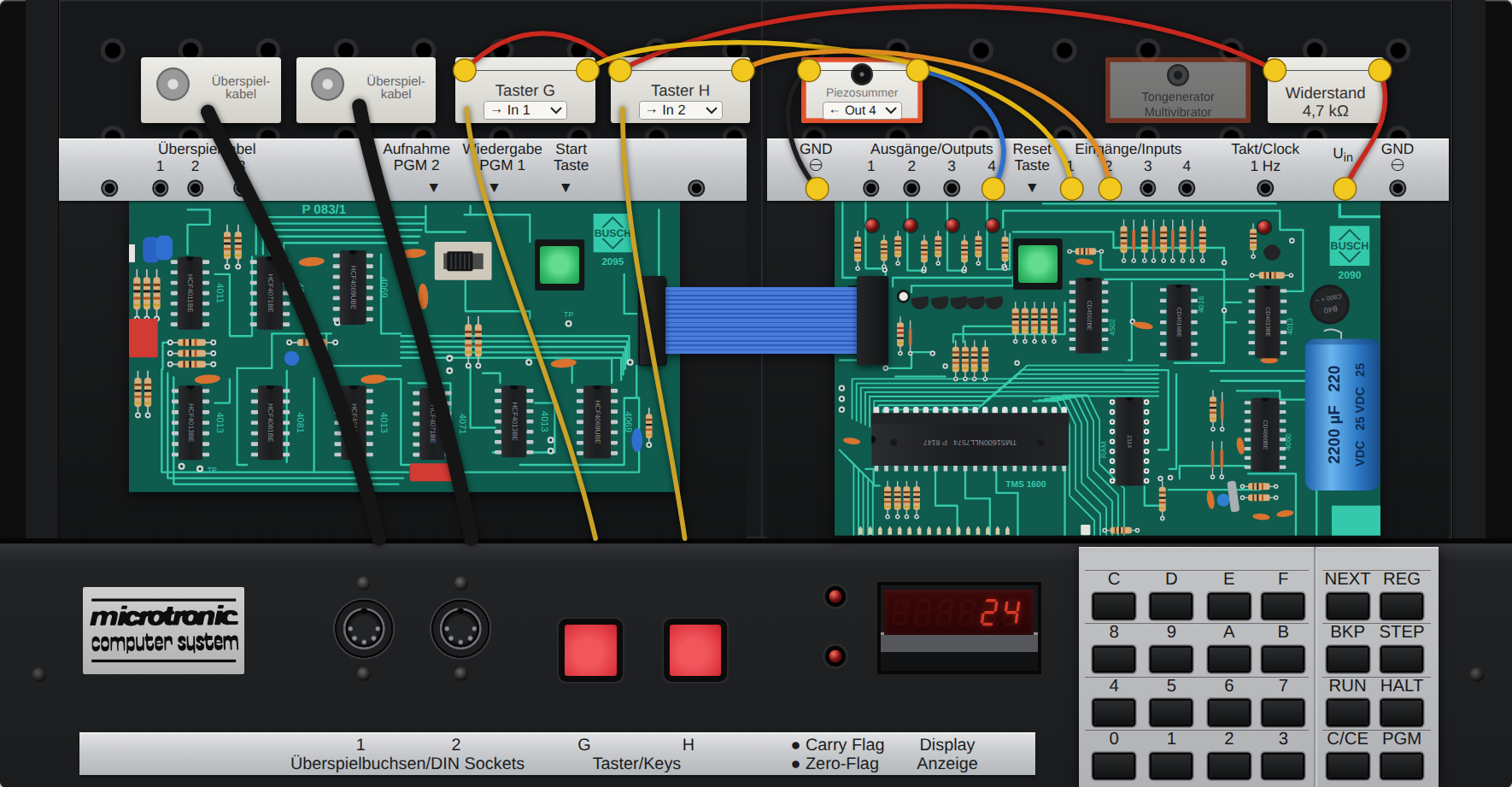Click keypad key 9
Viewport: 1512px width, 787px height.
pyautogui.click(x=1171, y=660)
